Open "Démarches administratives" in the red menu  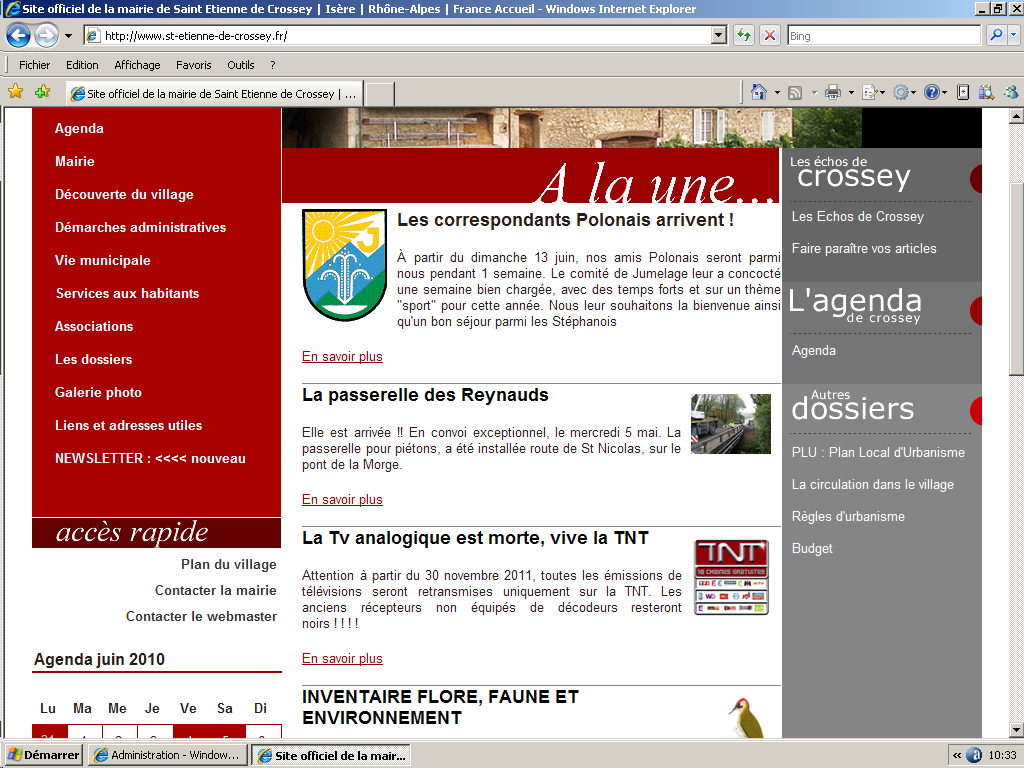[140, 227]
